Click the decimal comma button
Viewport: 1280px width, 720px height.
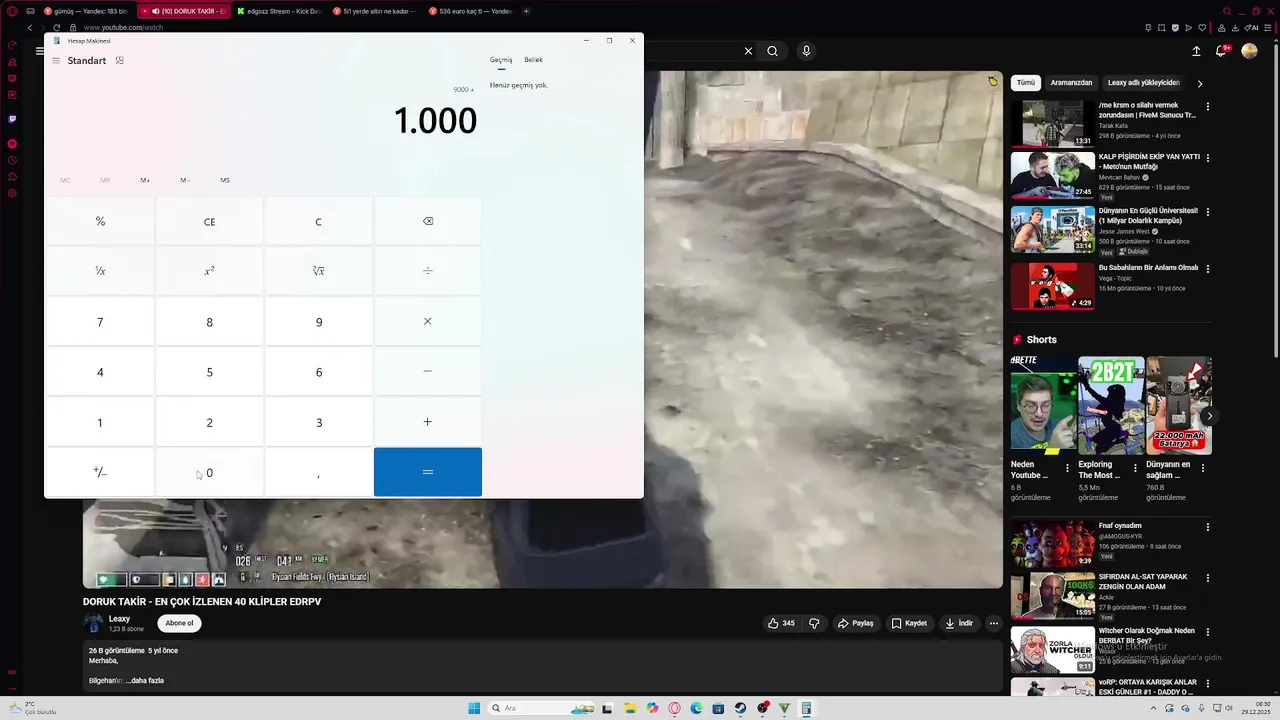(319, 472)
